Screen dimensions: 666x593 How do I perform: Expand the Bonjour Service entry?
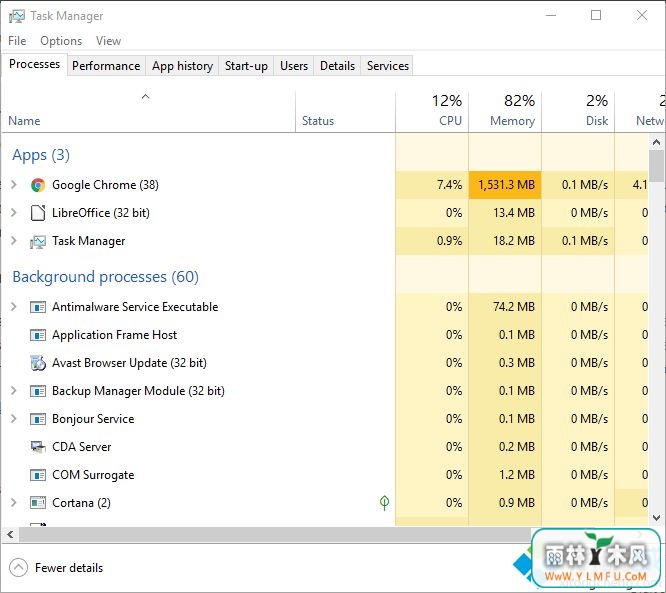pos(14,419)
